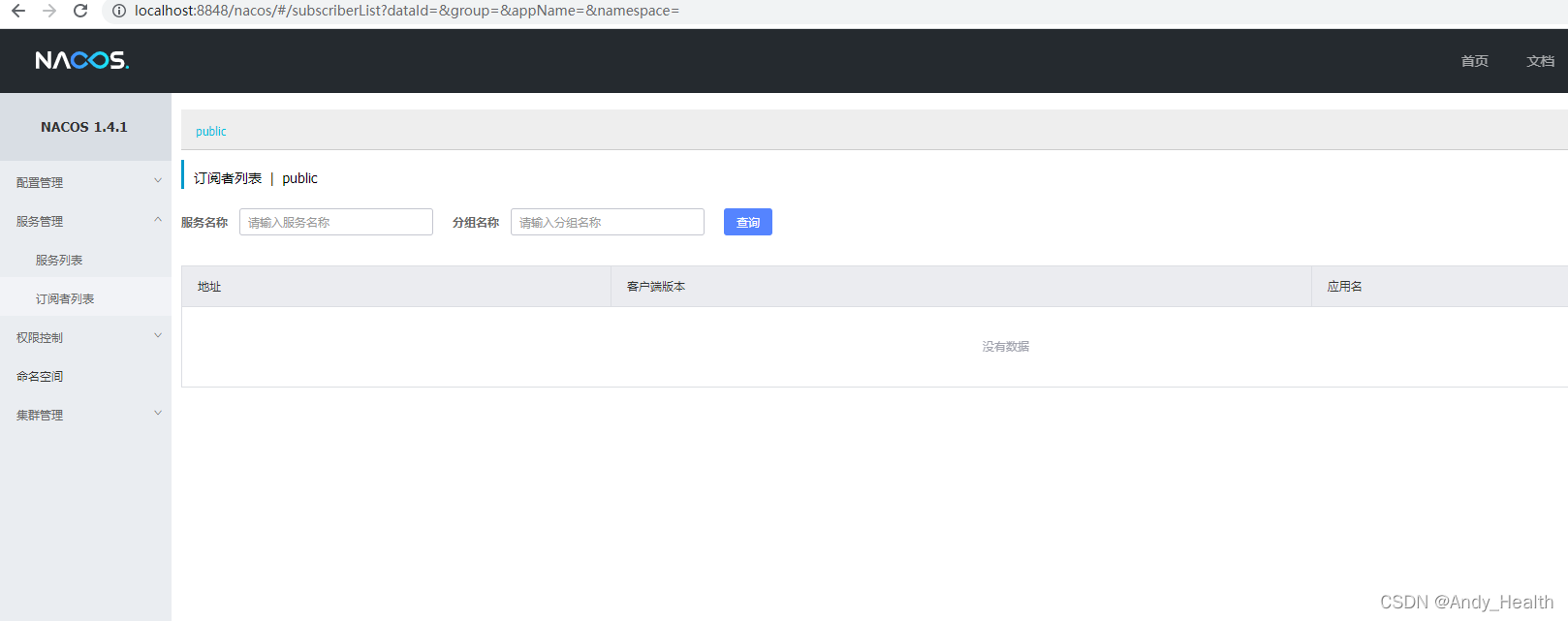Click the 没有数据 empty message
The height and width of the screenshot is (621, 1568).
(x=1006, y=347)
